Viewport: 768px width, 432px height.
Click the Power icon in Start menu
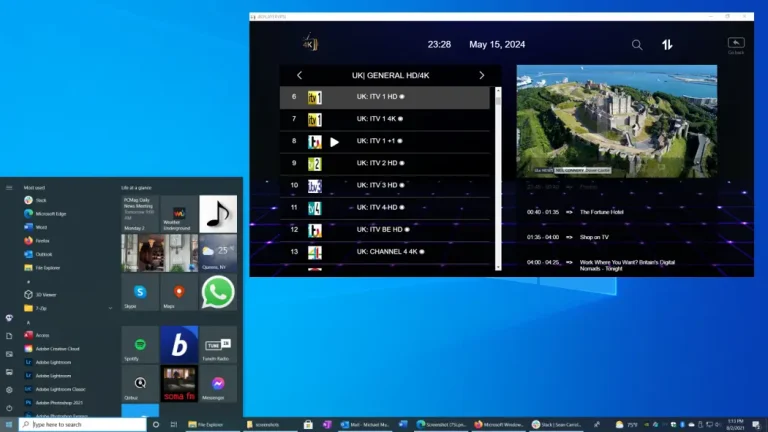[9, 408]
